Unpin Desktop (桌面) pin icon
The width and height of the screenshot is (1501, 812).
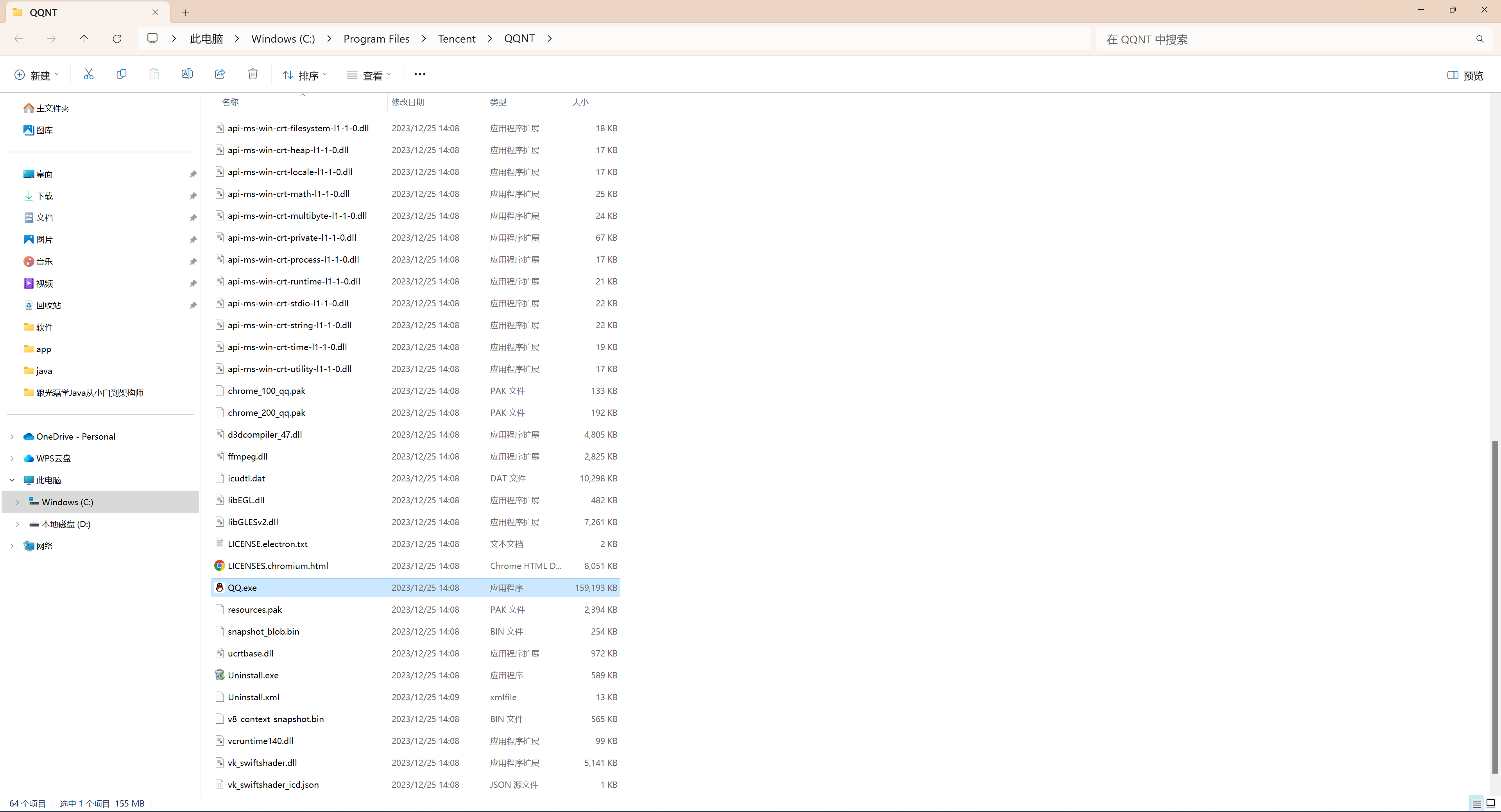coord(193,174)
